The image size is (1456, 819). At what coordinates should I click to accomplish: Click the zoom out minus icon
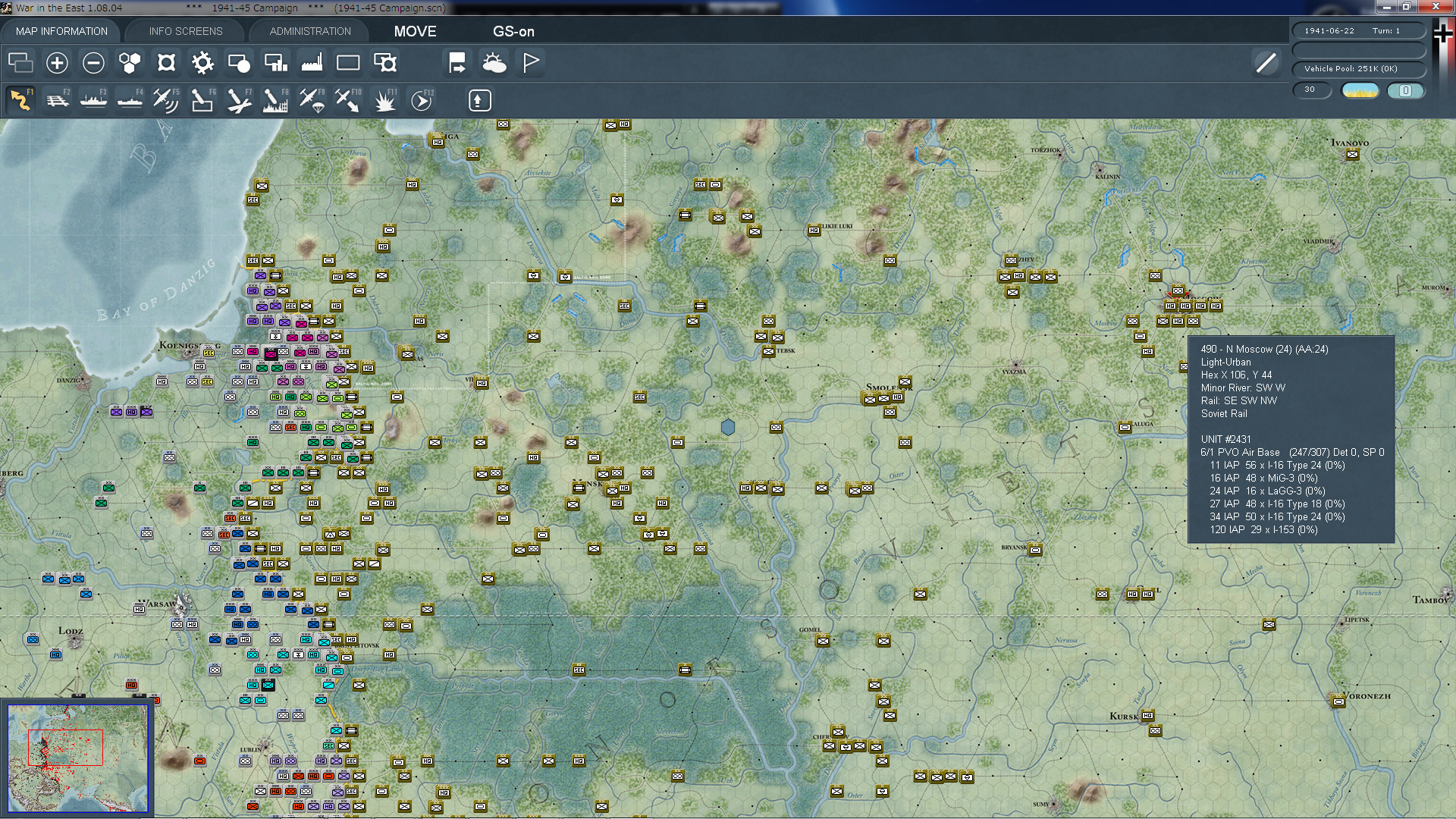click(x=93, y=63)
